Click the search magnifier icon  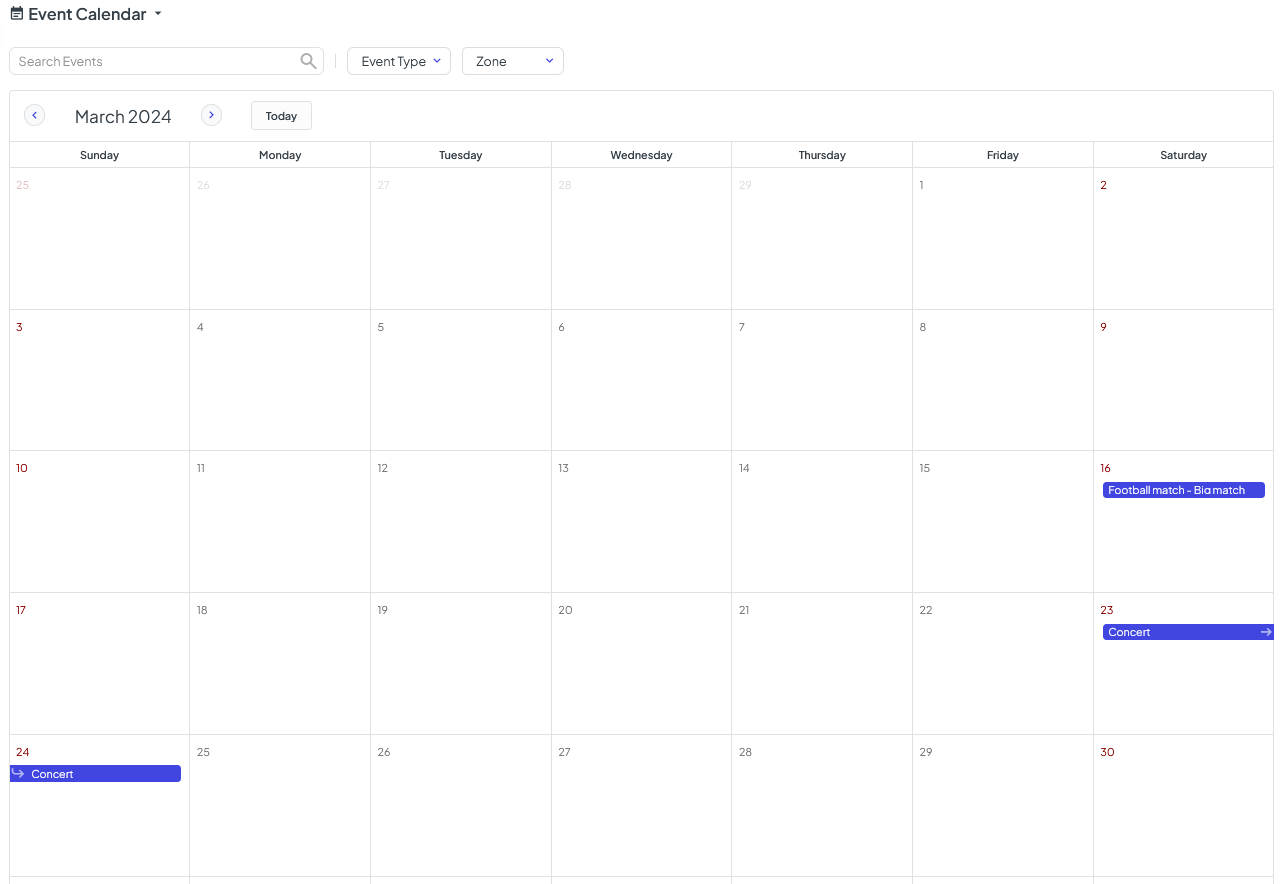309,61
